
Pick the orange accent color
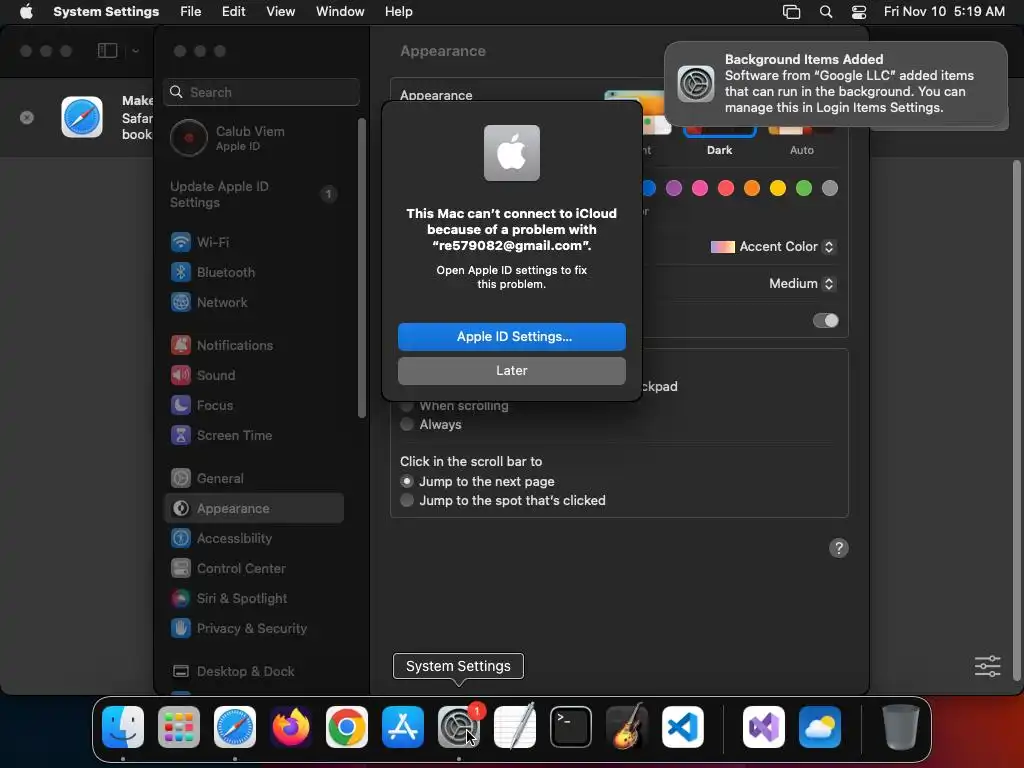click(752, 189)
